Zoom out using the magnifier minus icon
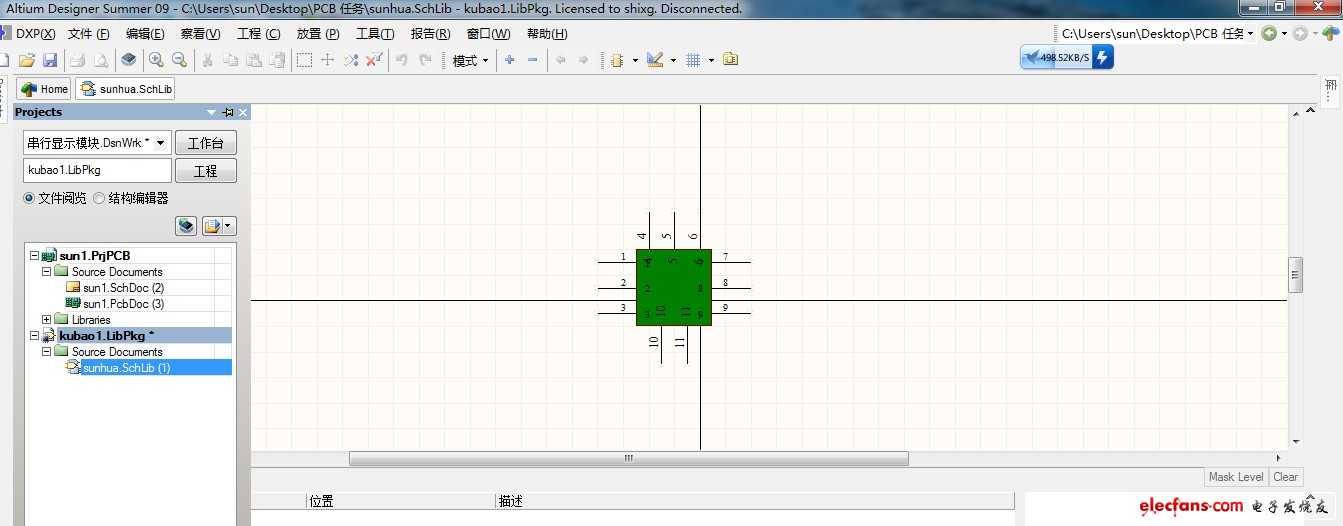Image resolution: width=1343 pixels, height=526 pixels. (179, 60)
